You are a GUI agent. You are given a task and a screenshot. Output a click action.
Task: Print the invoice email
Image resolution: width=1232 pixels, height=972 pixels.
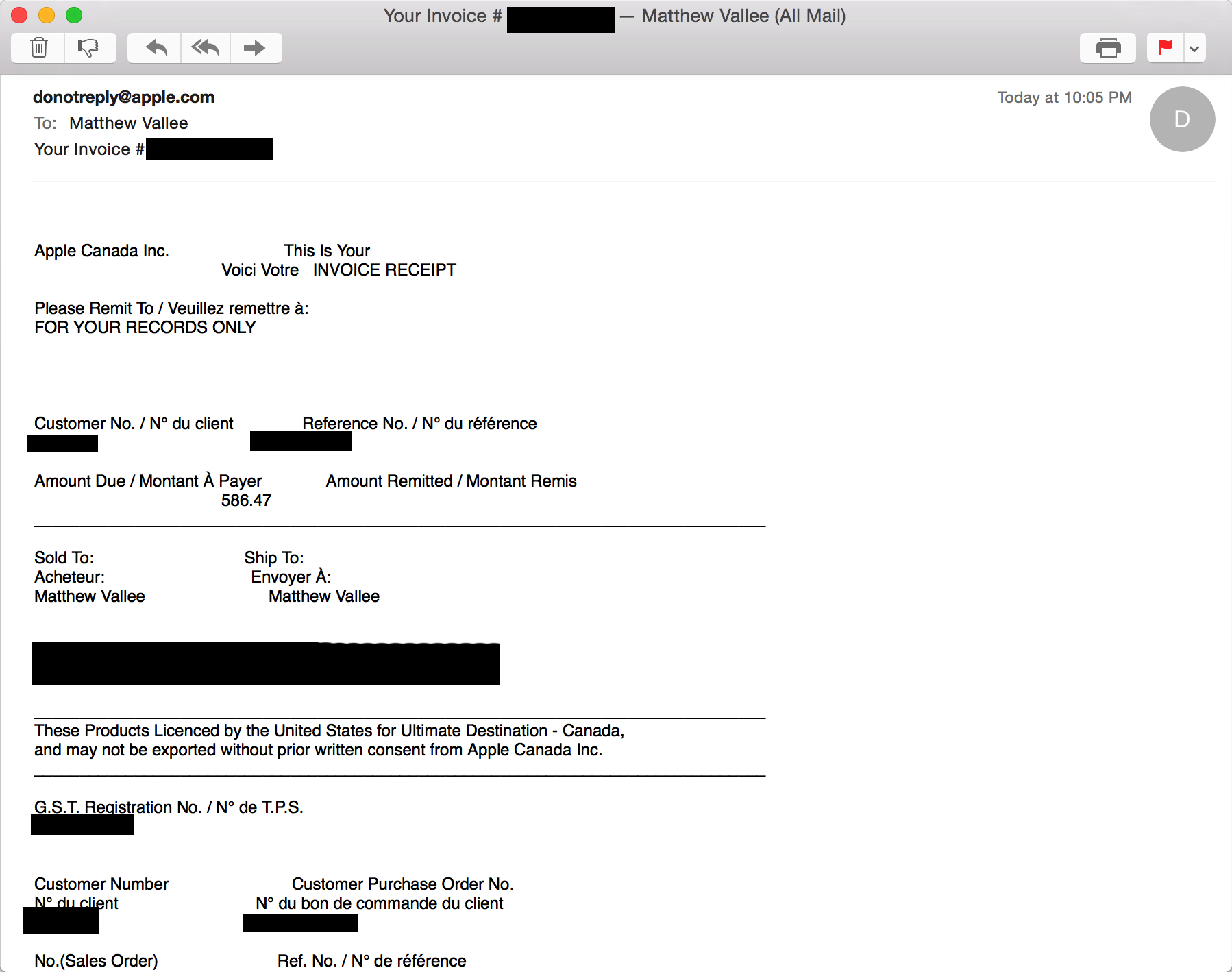tap(1108, 48)
